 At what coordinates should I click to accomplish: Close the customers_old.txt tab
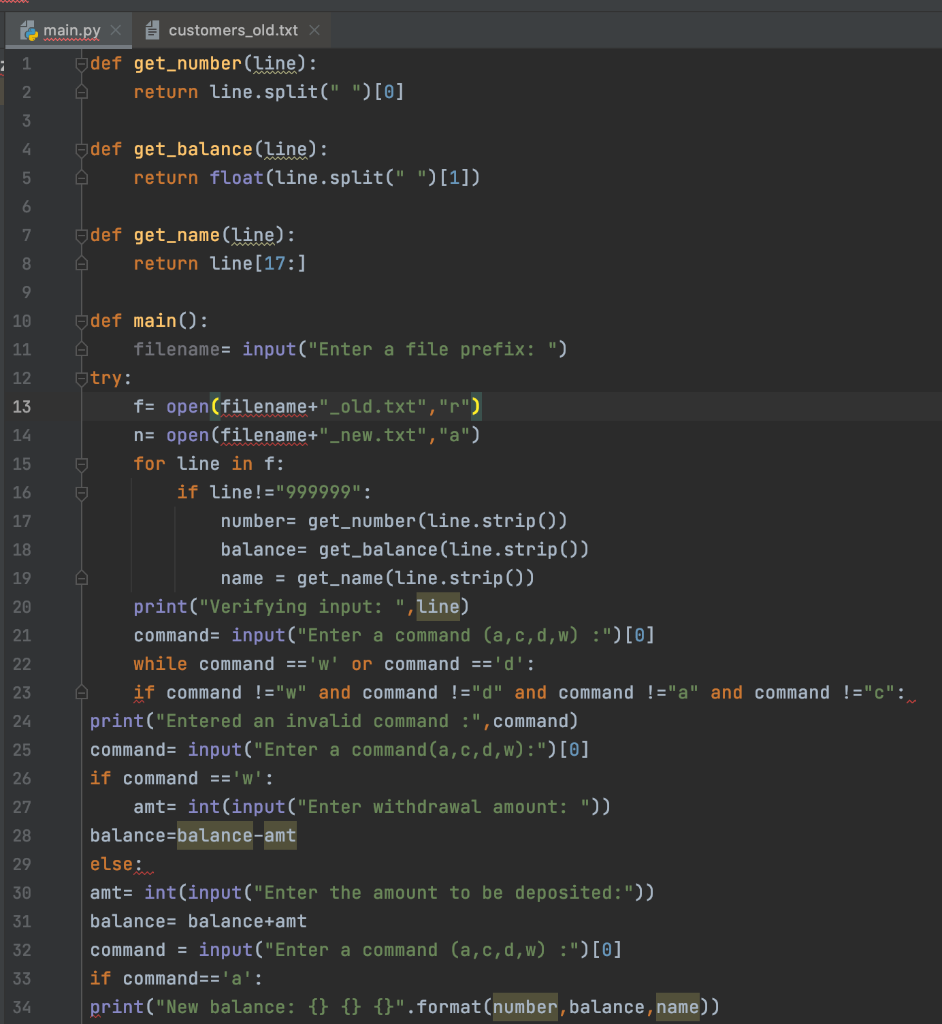coord(315,30)
